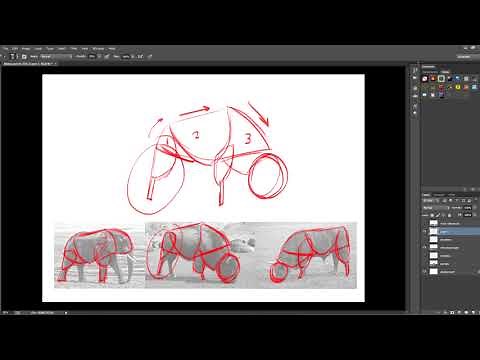The width and height of the screenshot is (480, 360).
Task: Click the layer Opacity value field
Action: pyautogui.click(x=468, y=207)
